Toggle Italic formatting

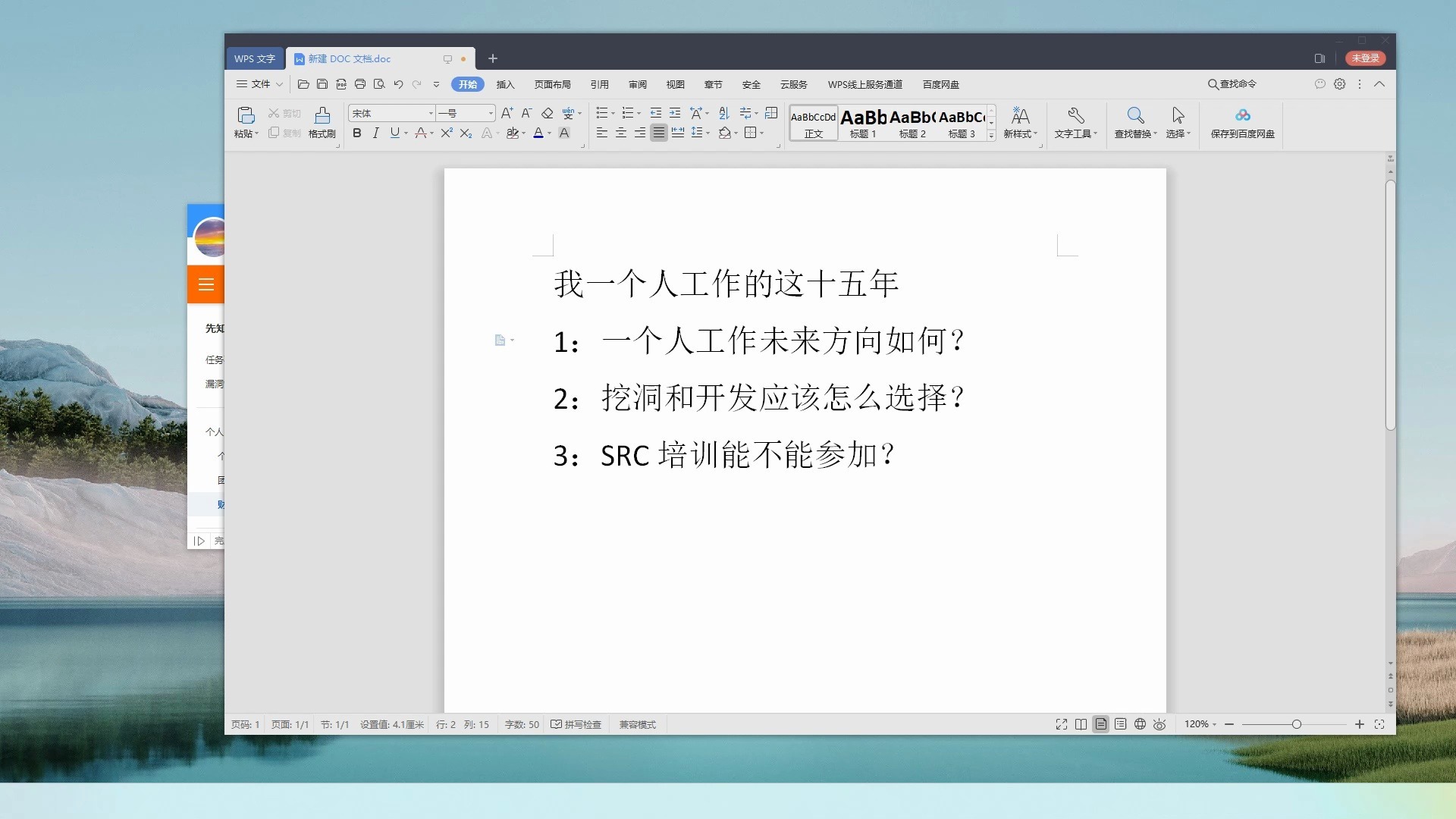375,133
